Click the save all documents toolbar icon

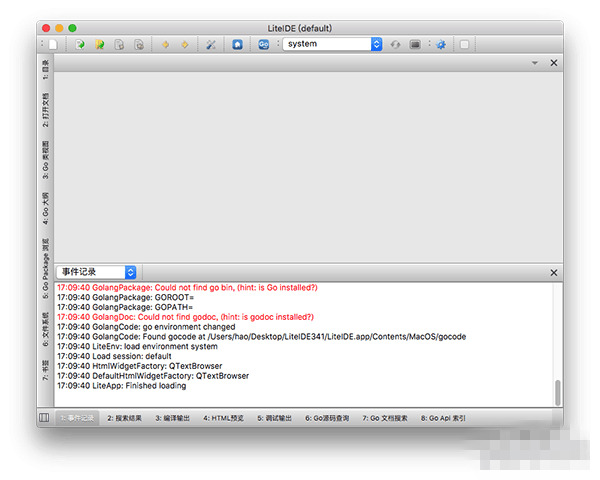[x=139, y=45]
